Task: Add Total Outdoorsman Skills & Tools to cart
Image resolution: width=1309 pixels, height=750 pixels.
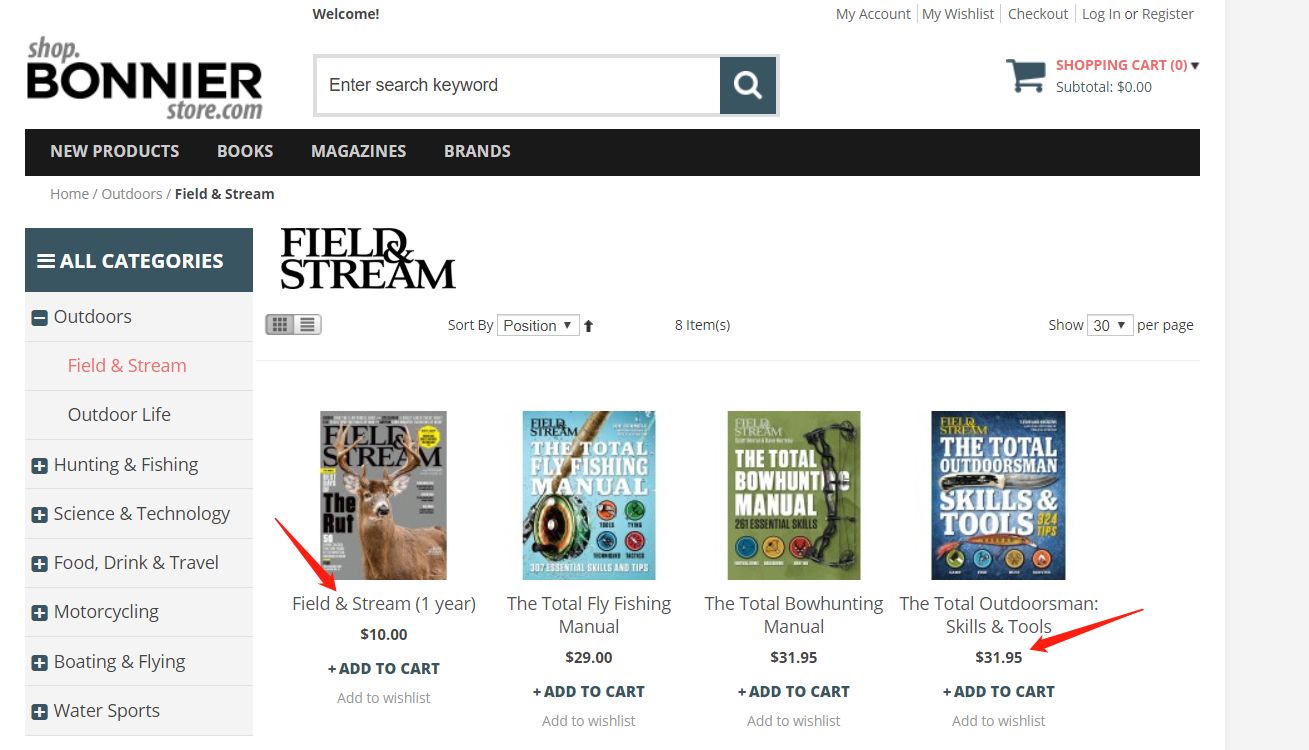Action: [x=999, y=692]
